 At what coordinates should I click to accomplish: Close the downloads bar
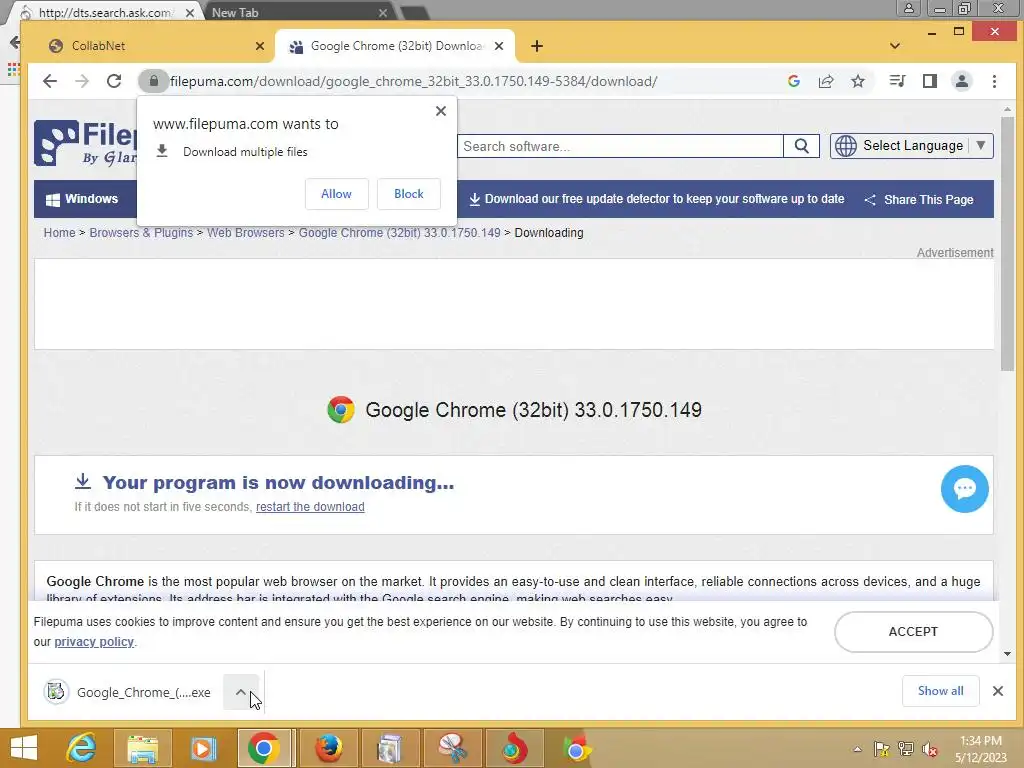(x=998, y=691)
